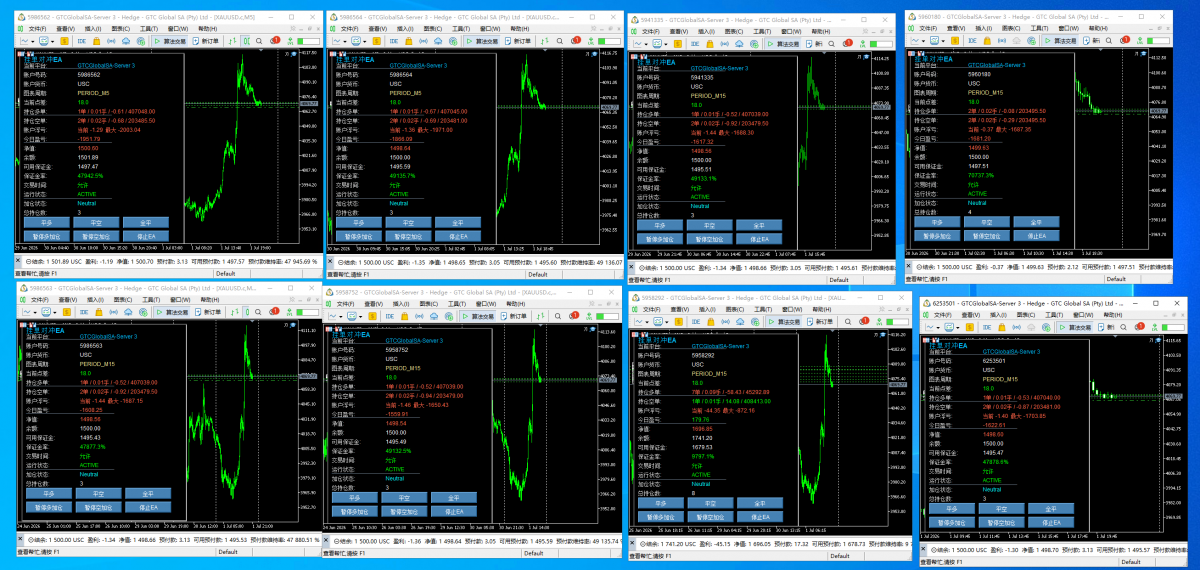This screenshot has width=1200, height=570.
Task: Open 查看(V) menu in window 5986564
Action: pos(380,29)
